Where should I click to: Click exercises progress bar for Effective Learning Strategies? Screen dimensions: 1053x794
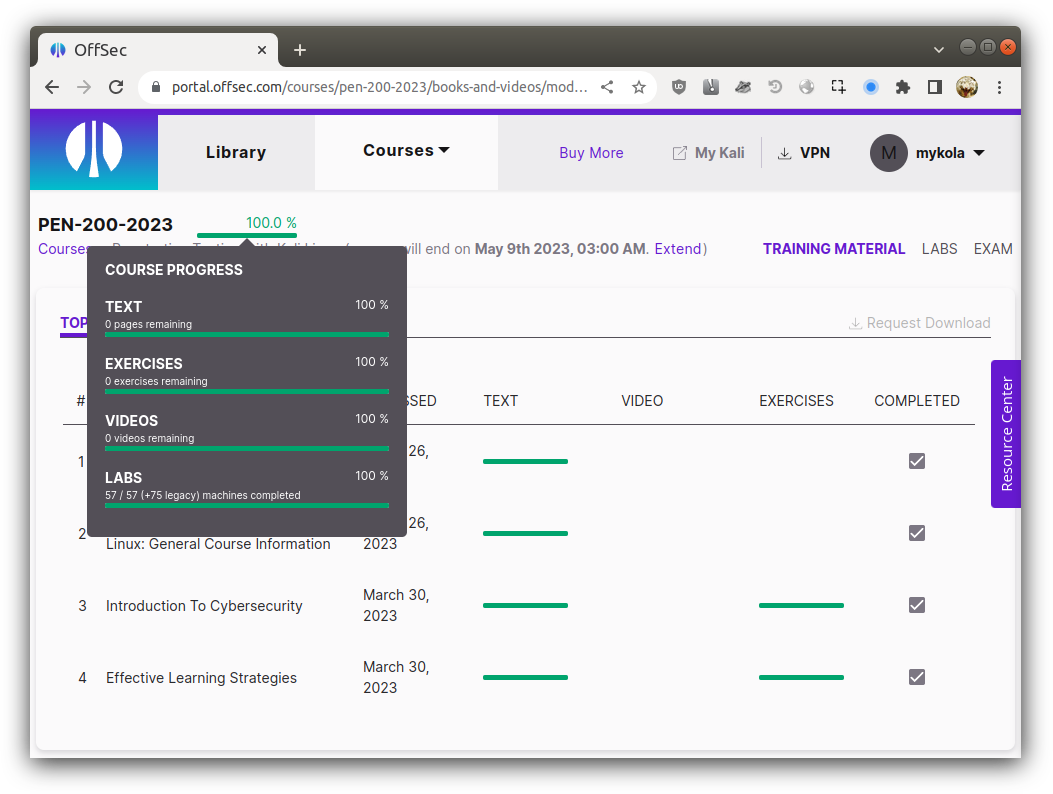tap(801, 677)
